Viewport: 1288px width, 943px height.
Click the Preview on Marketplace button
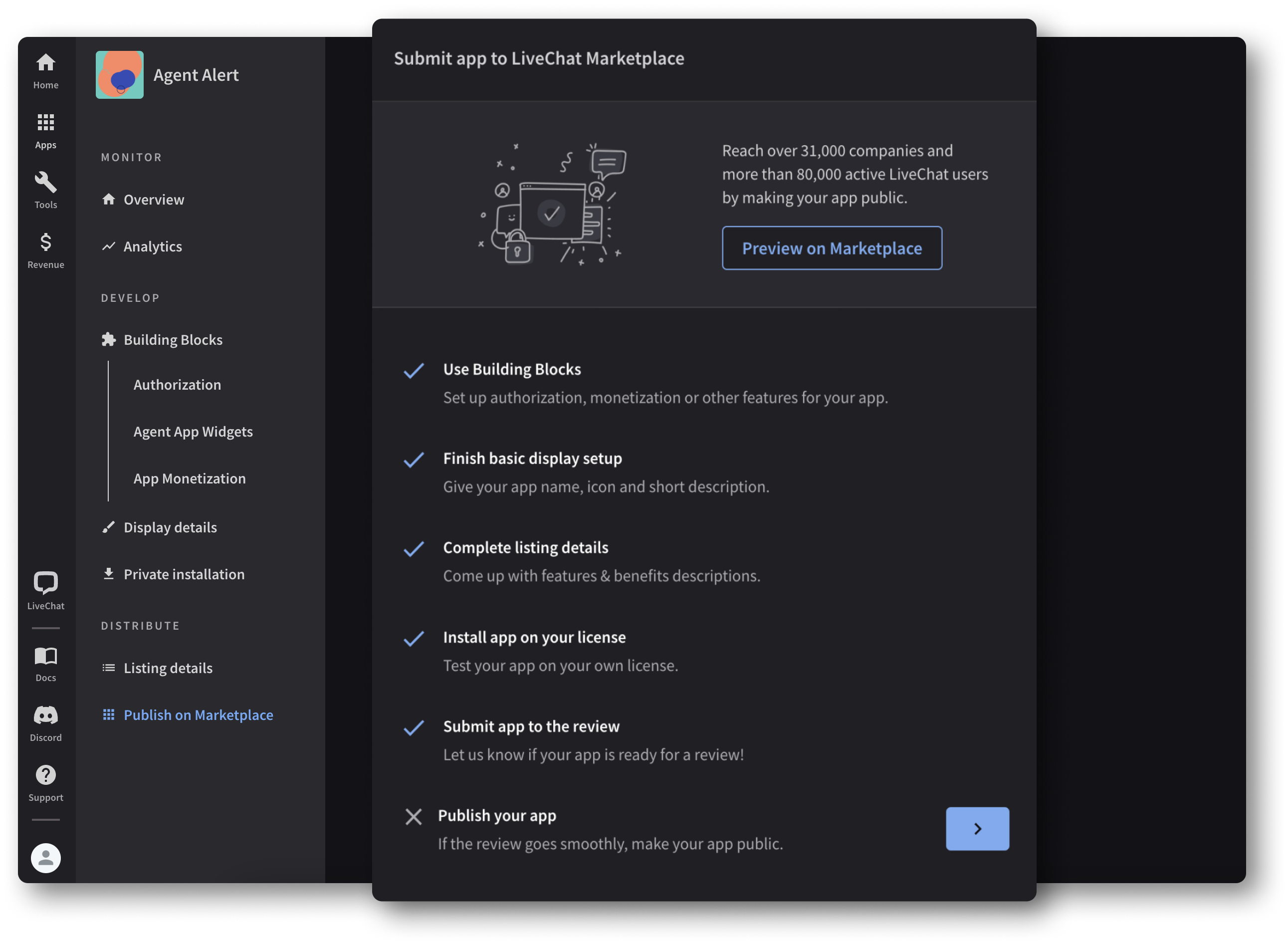click(x=832, y=247)
